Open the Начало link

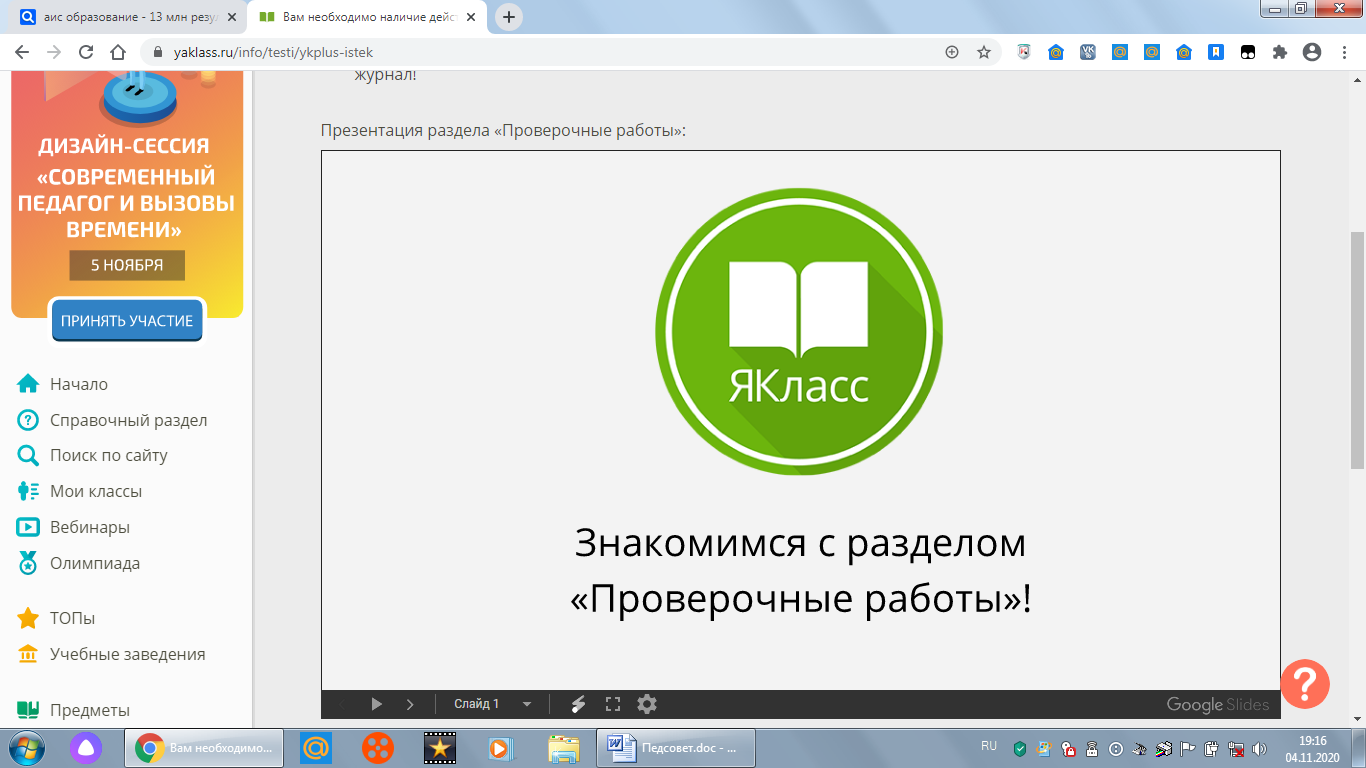(x=79, y=384)
